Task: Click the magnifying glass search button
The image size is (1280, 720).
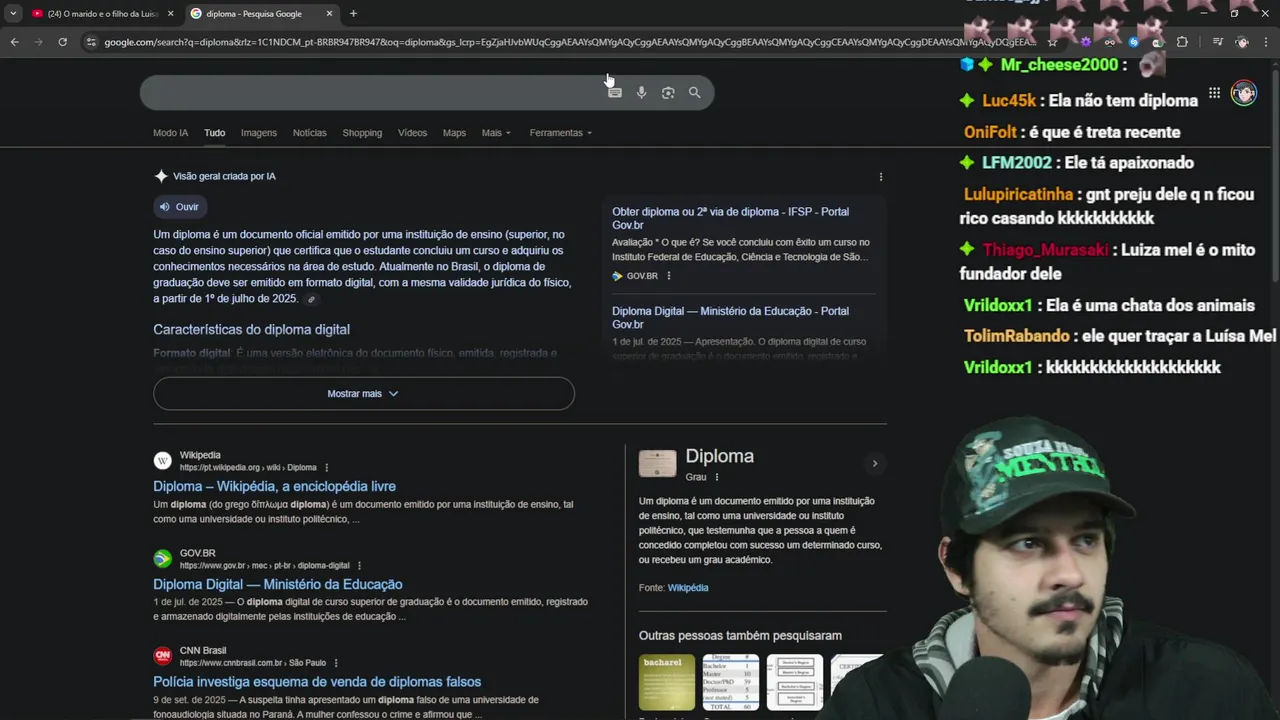Action: pos(695,93)
